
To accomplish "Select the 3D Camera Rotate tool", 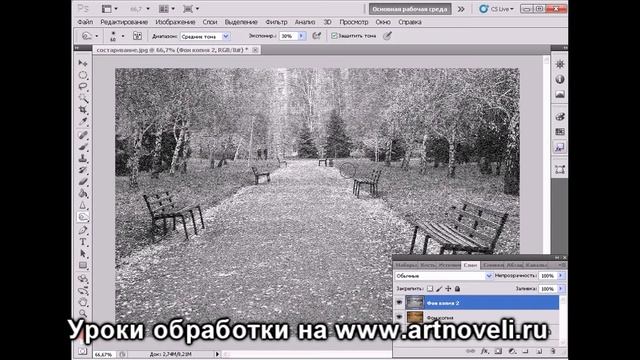I will tap(83, 291).
